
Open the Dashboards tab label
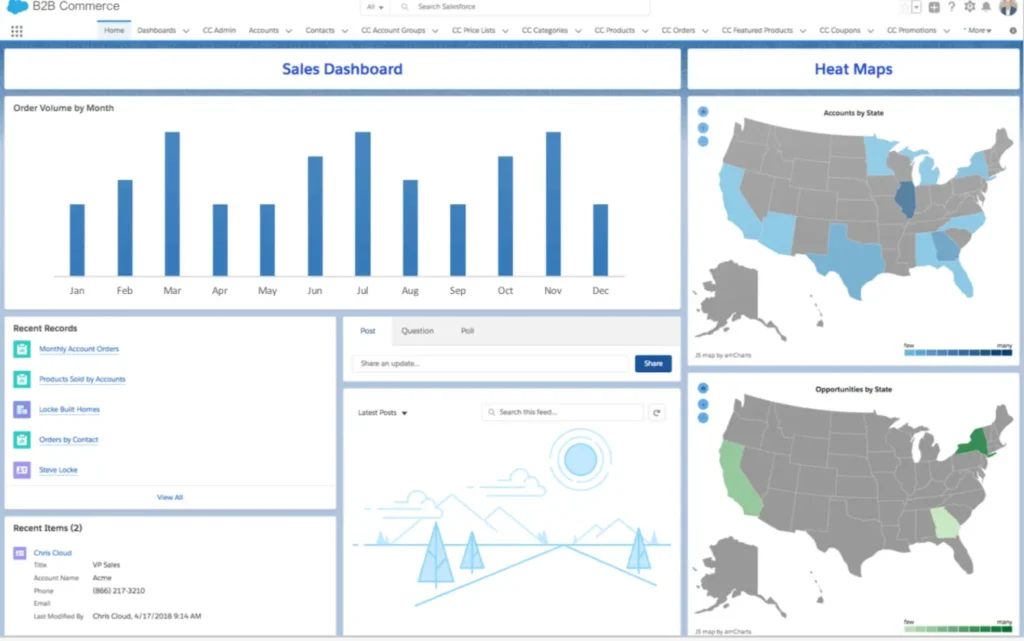[157, 31]
